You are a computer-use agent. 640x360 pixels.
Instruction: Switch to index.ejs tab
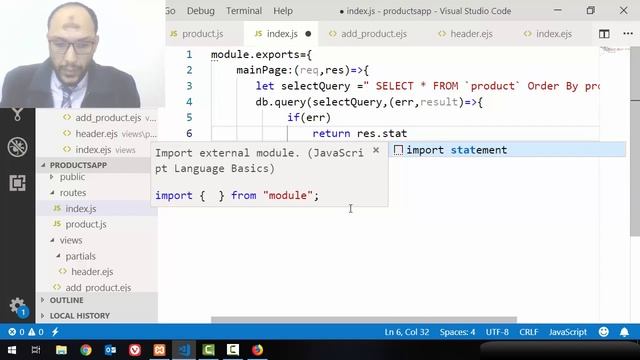[548, 34]
